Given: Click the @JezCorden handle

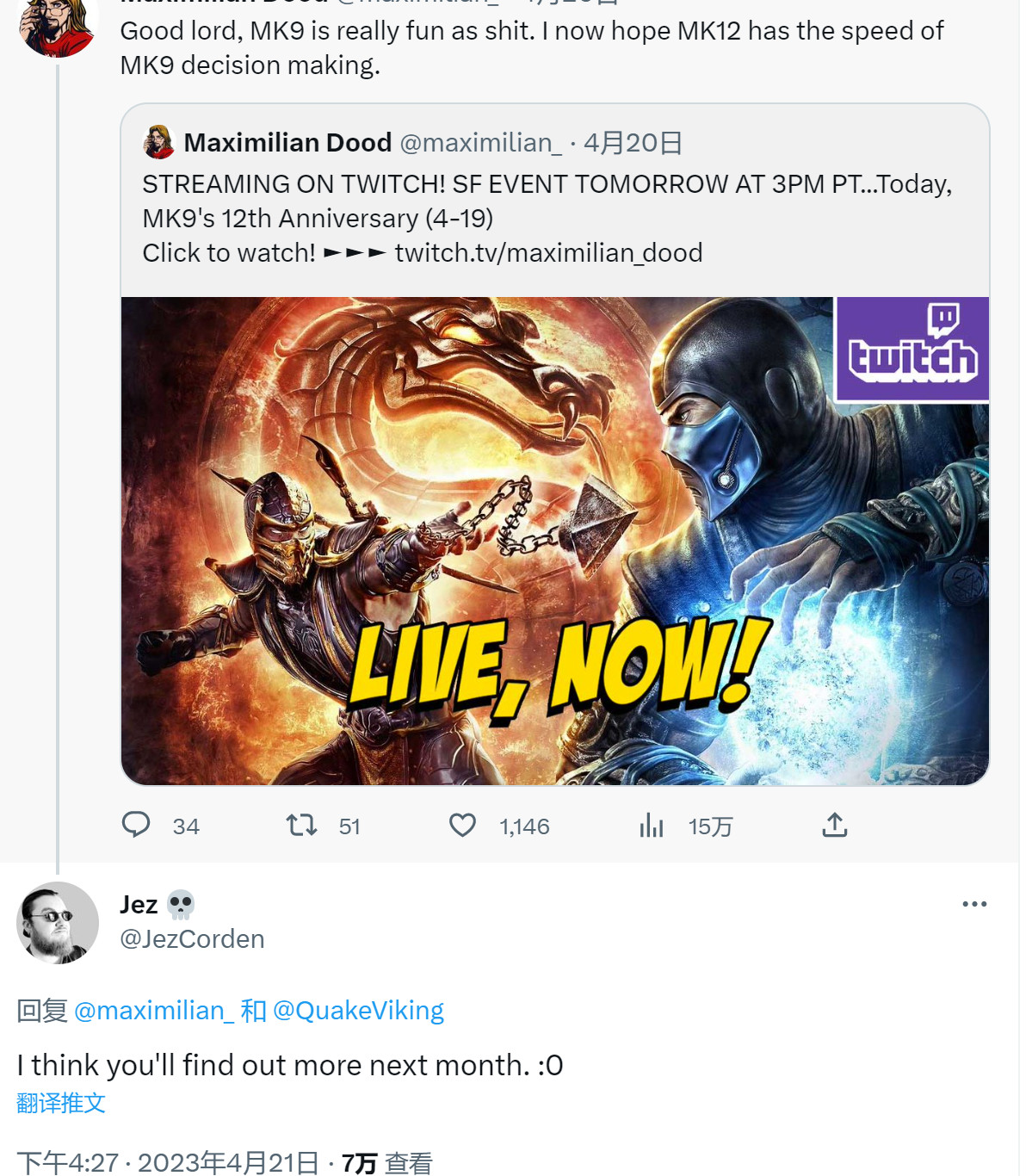Looking at the screenshot, I should coord(192,938).
